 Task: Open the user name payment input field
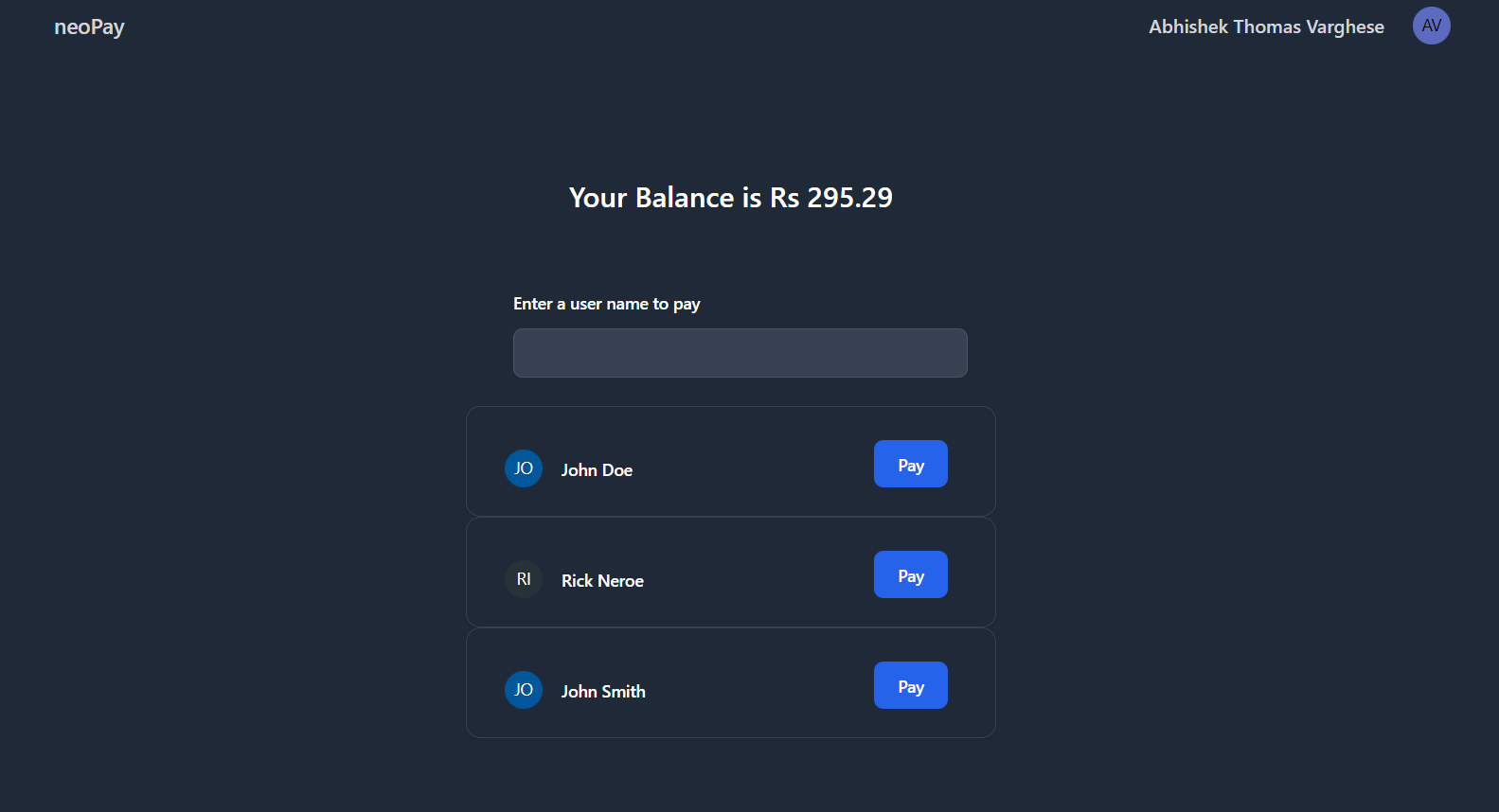pos(740,352)
